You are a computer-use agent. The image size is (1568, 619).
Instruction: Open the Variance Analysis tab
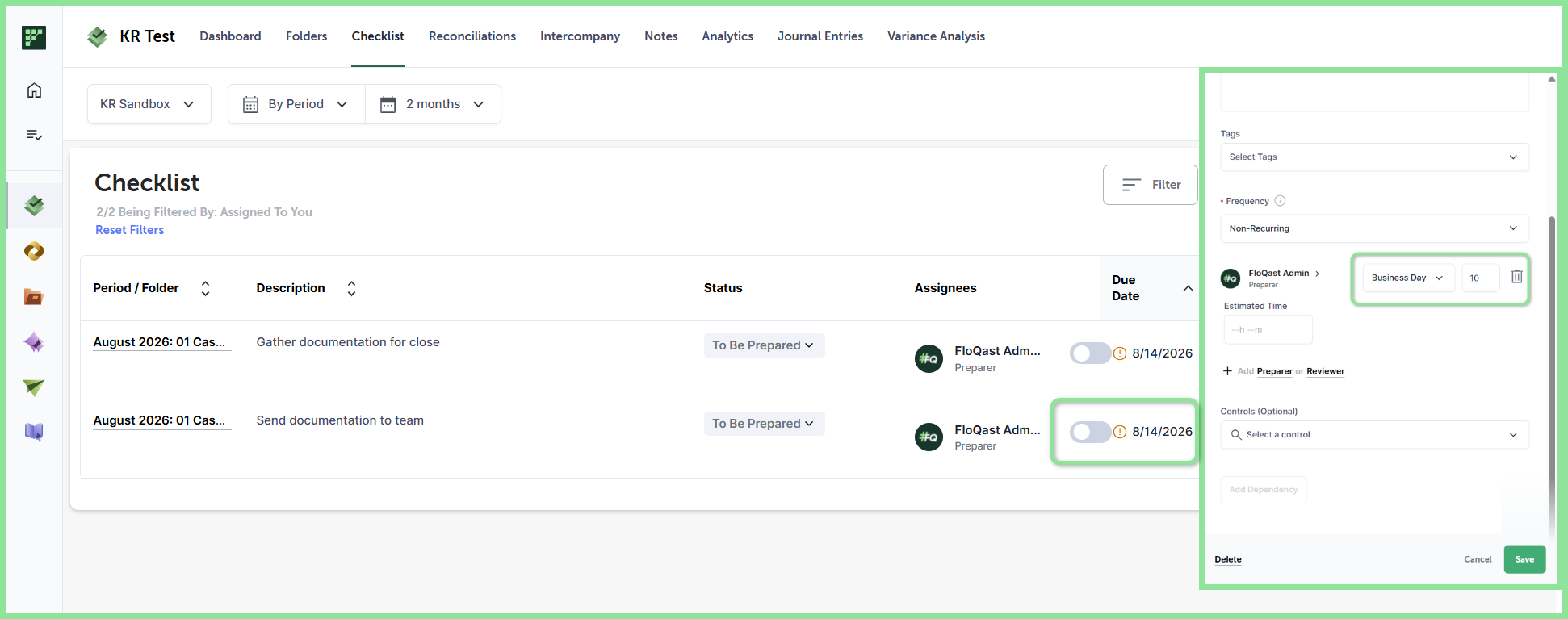936,36
